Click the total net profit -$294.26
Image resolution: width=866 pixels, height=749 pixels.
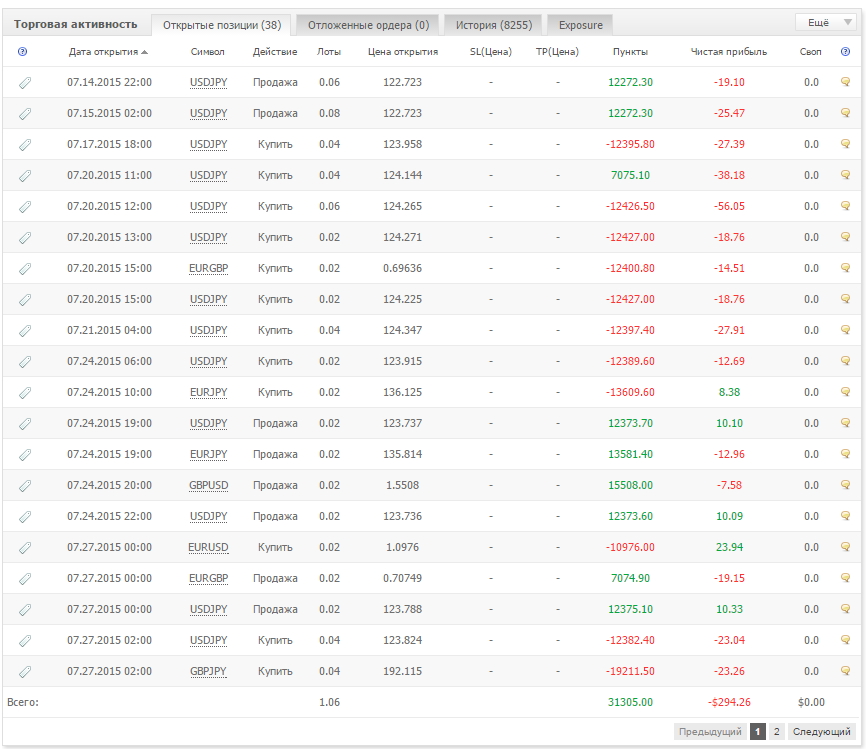[x=729, y=703]
